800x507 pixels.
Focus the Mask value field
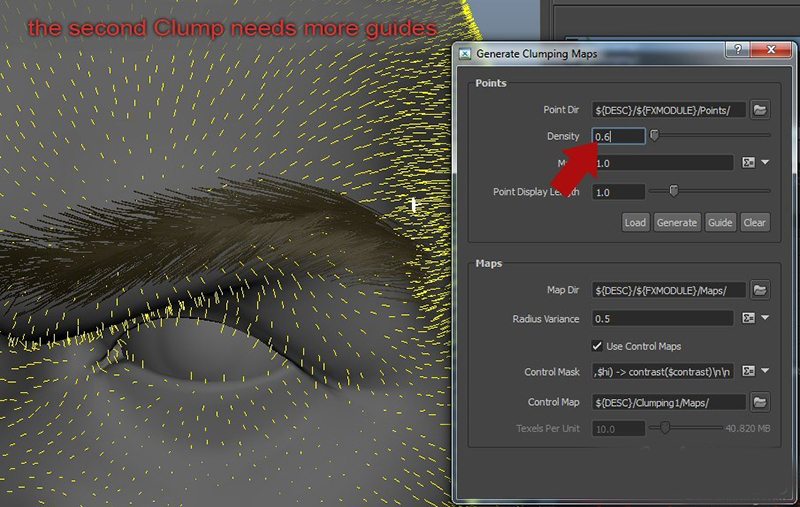663,163
